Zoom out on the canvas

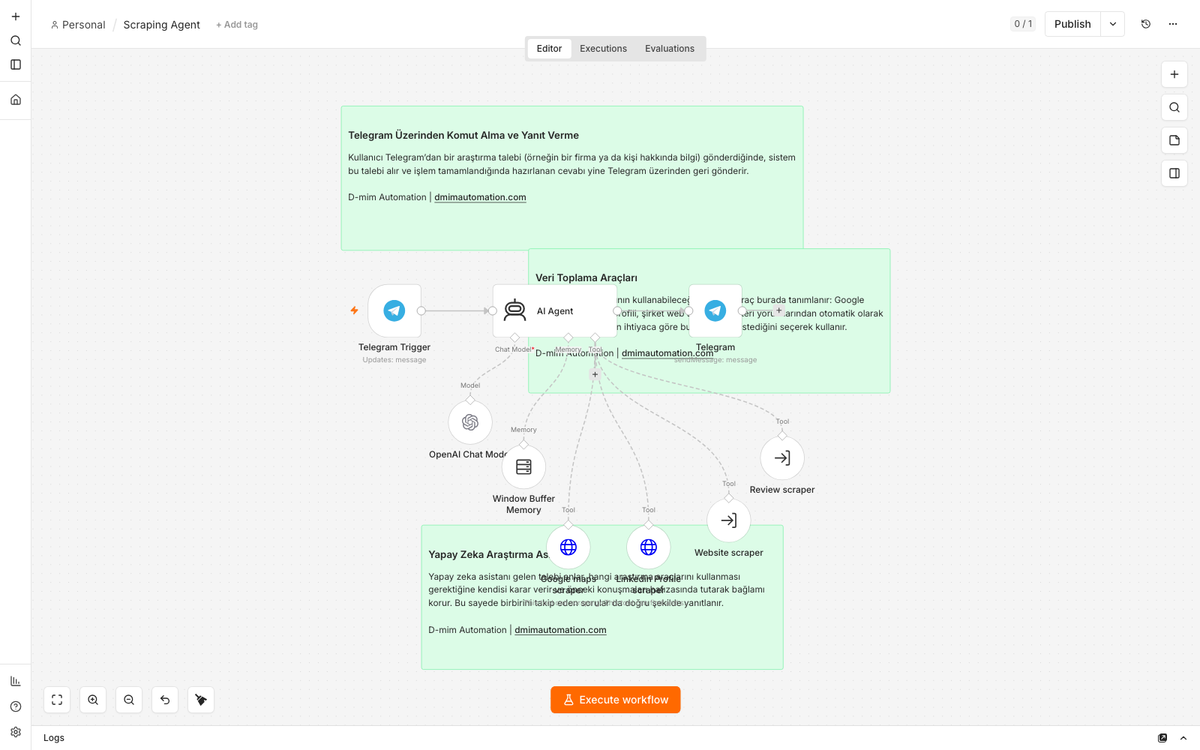click(x=129, y=700)
